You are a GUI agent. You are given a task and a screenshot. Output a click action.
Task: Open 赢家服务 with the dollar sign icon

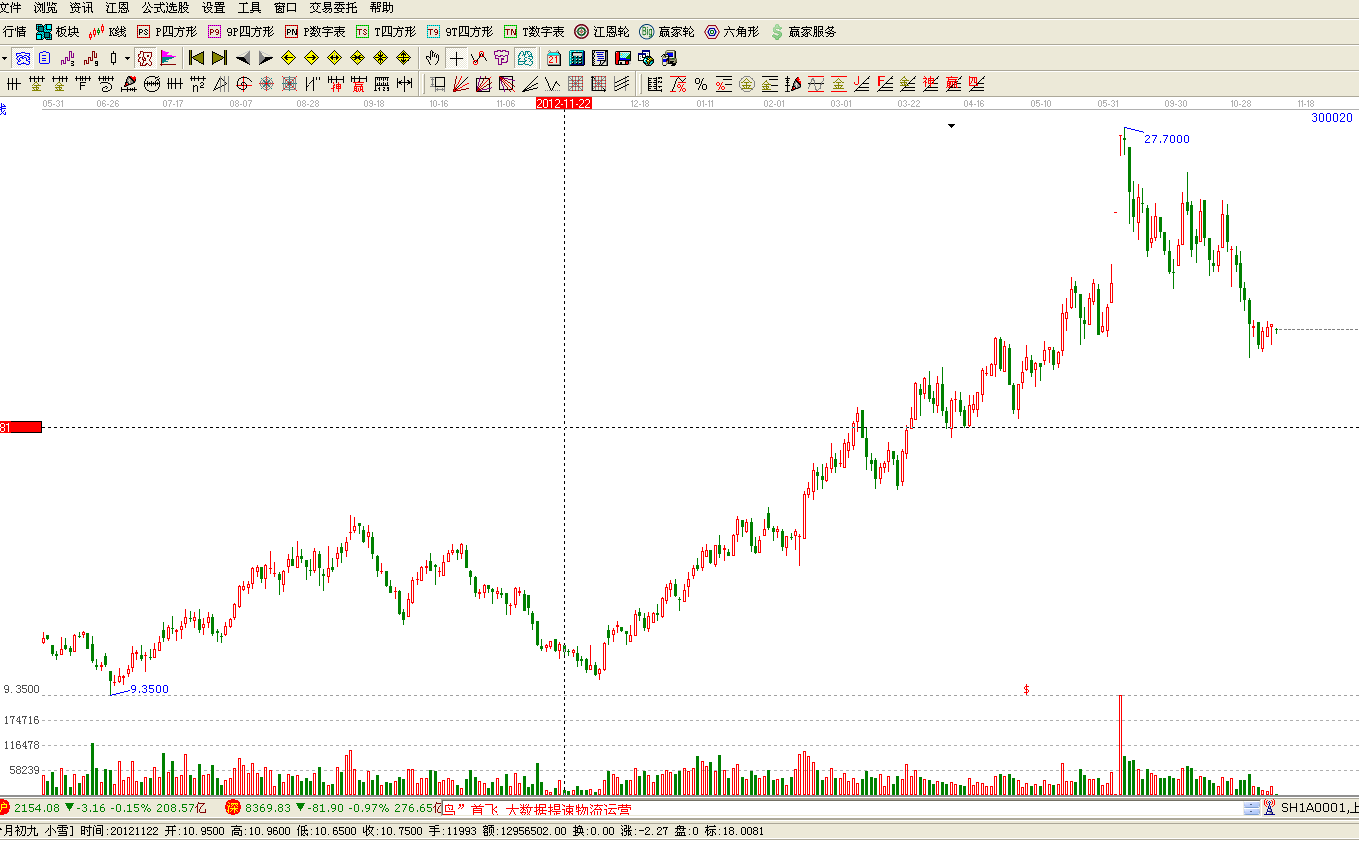click(x=803, y=32)
